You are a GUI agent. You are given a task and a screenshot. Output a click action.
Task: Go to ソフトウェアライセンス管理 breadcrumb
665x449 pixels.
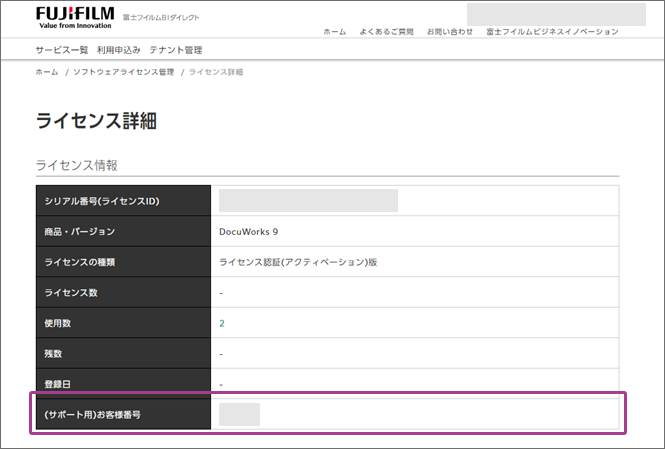click(x=123, y=72)
